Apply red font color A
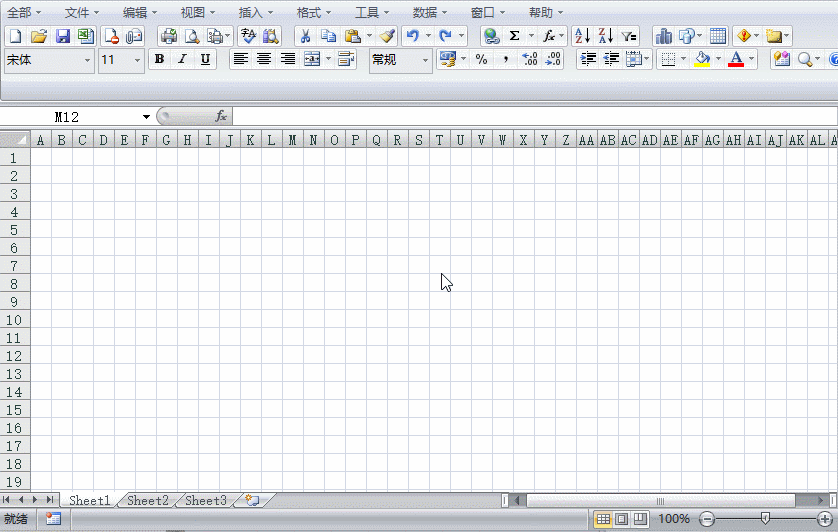 pos(736,59)
